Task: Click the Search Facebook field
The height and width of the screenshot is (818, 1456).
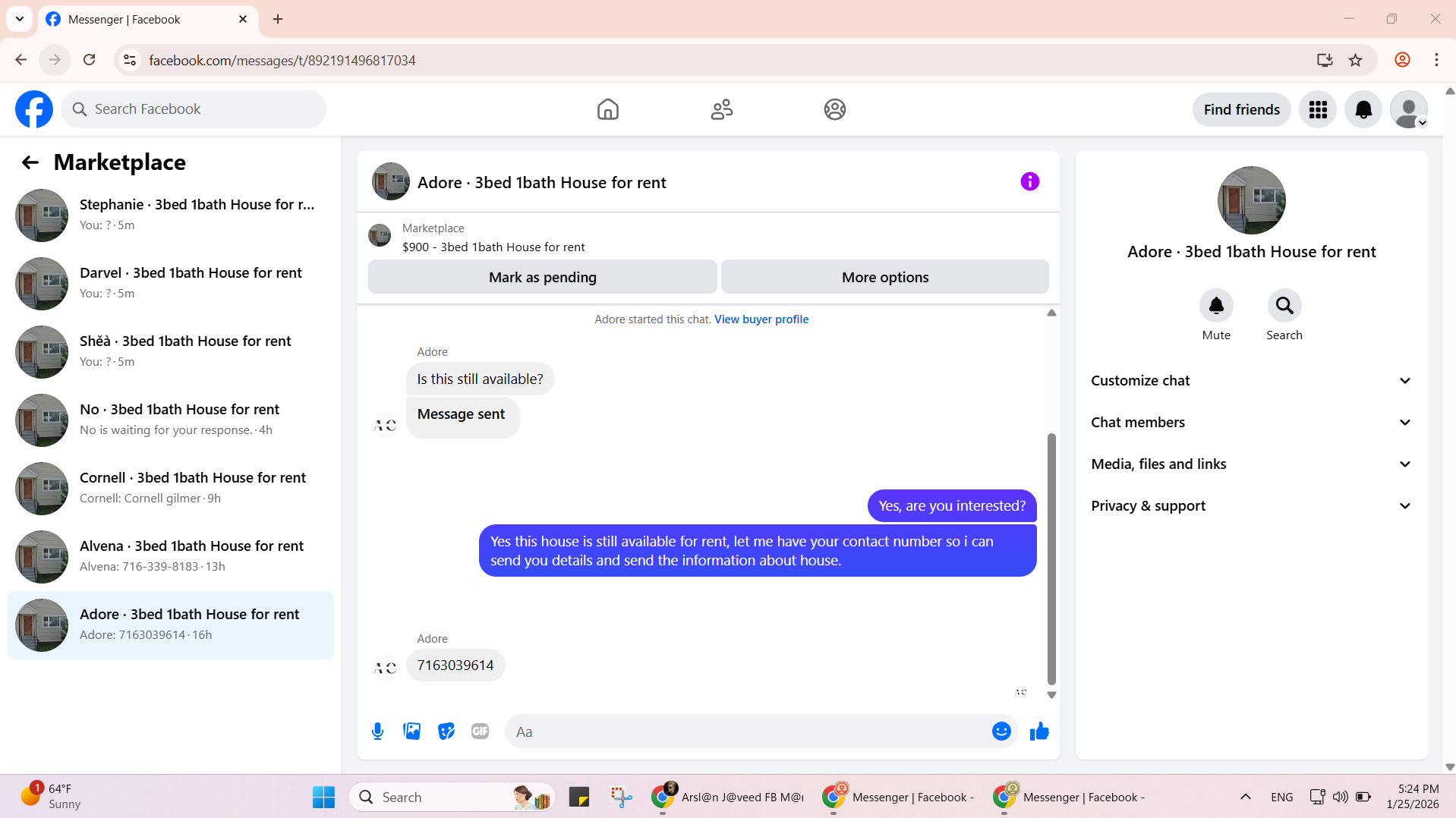Action: click(194, 109)
